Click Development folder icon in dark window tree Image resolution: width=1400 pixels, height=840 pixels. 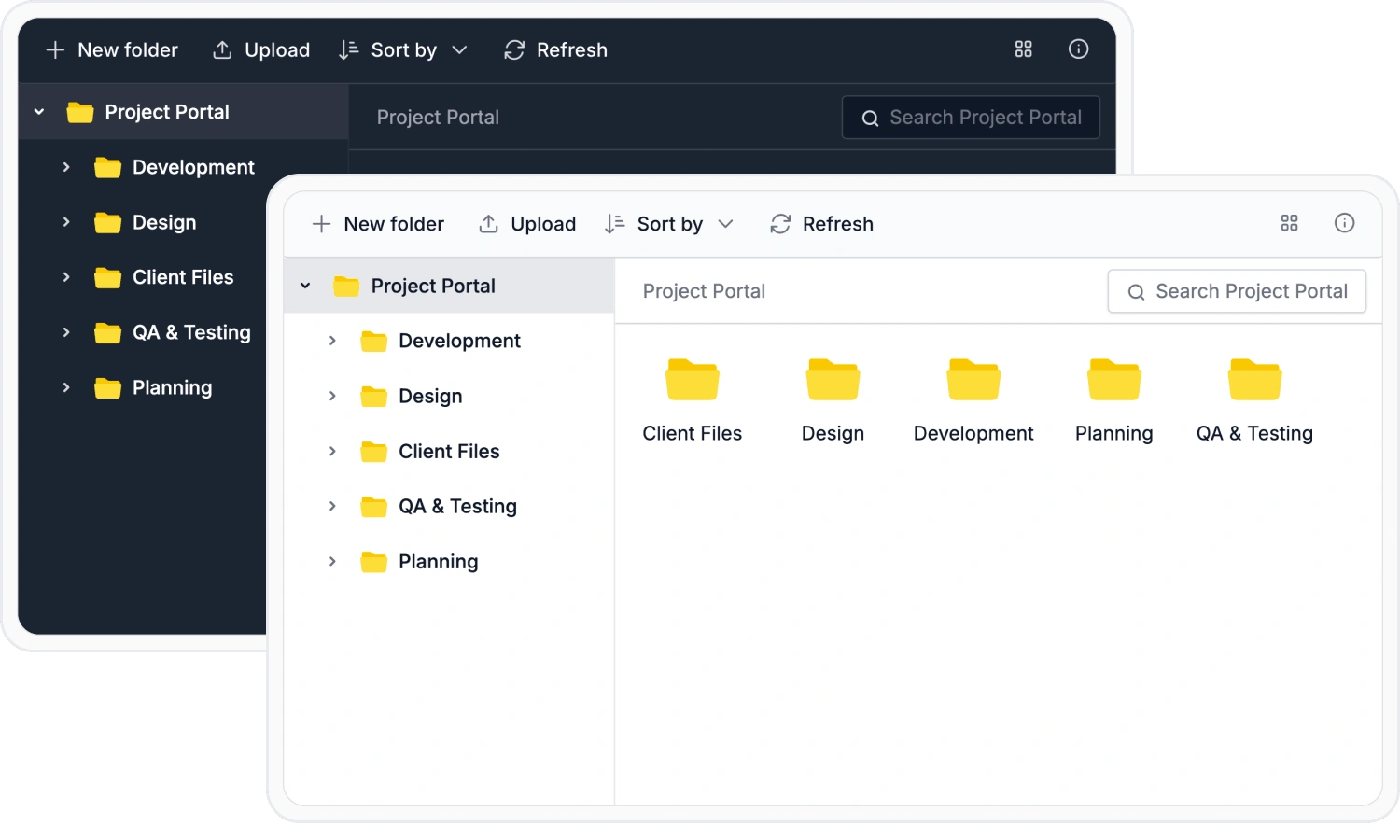coord(107,167)
